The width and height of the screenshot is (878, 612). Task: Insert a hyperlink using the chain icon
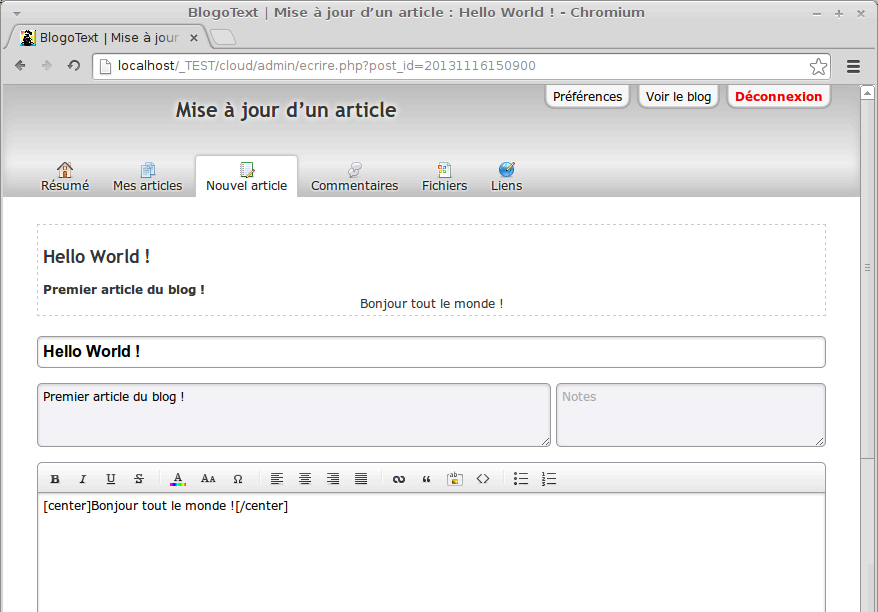pyautogui.click(x=398, y=479)
